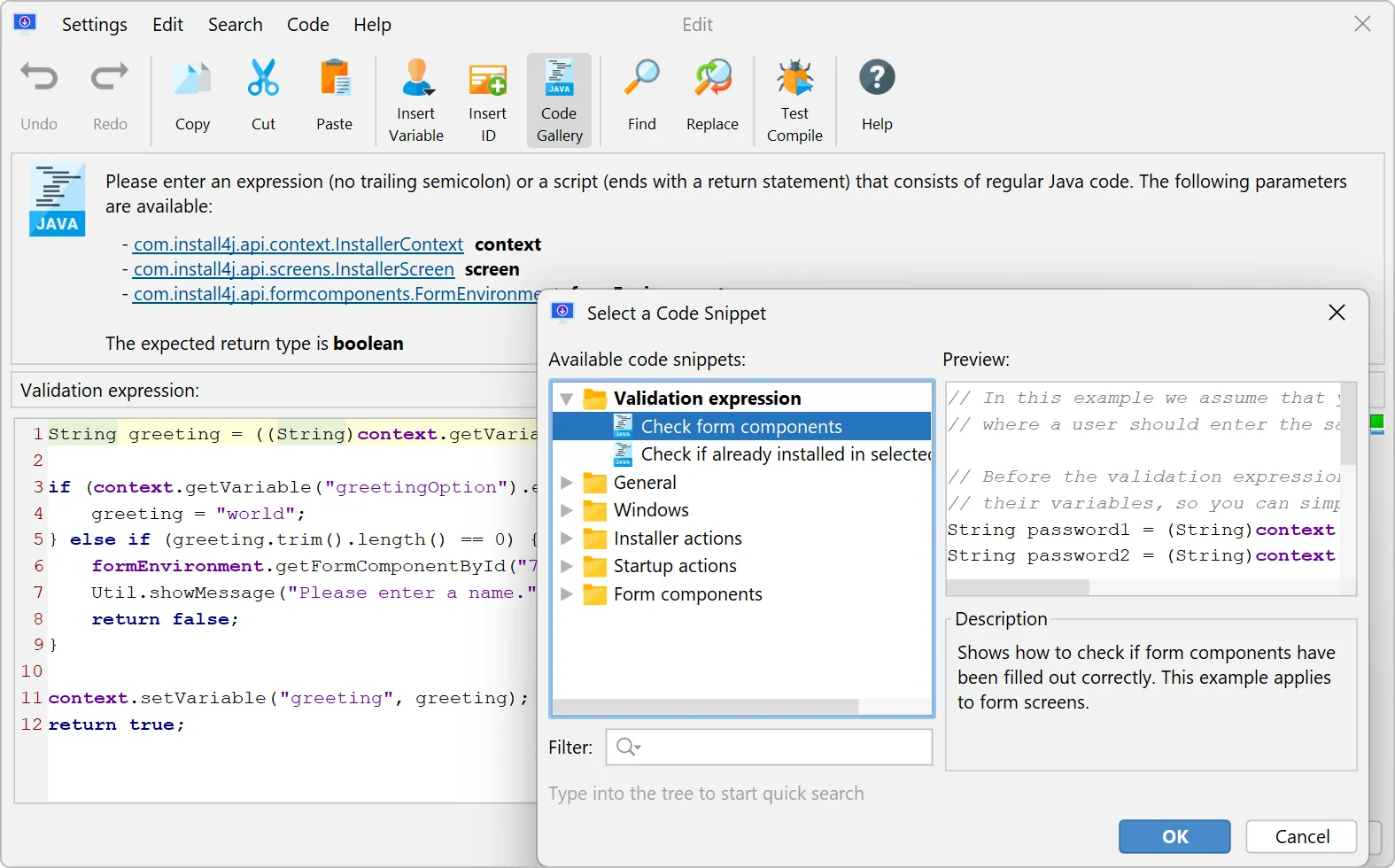This screenshot has height=868, width=1395.
Task: Click 'String greeting' code line
Action: [292, 434]
